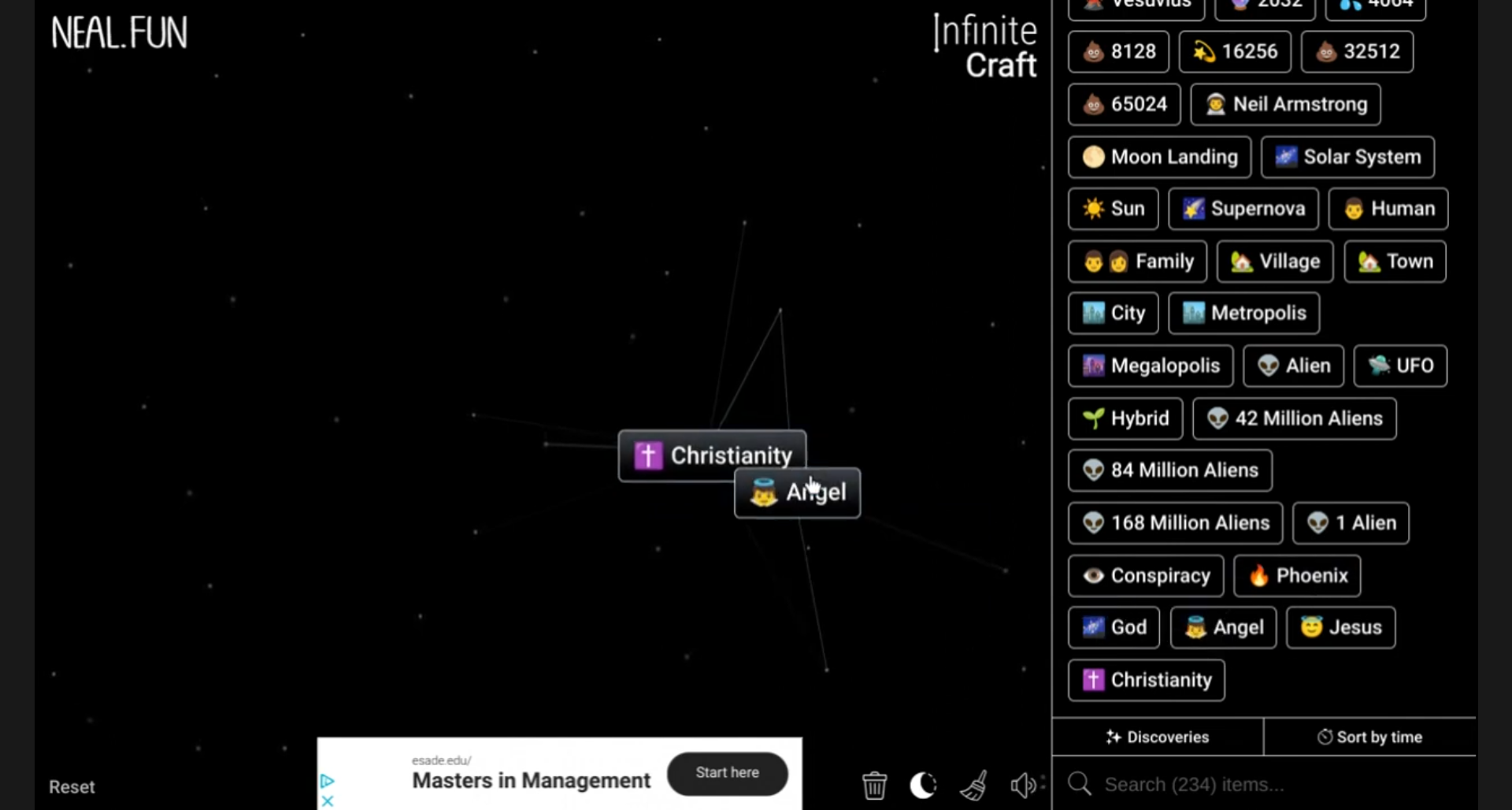Pick the Metropolis element
Image resolution: width=1512 pixels, height=810 pixels.
point(1244,314)
